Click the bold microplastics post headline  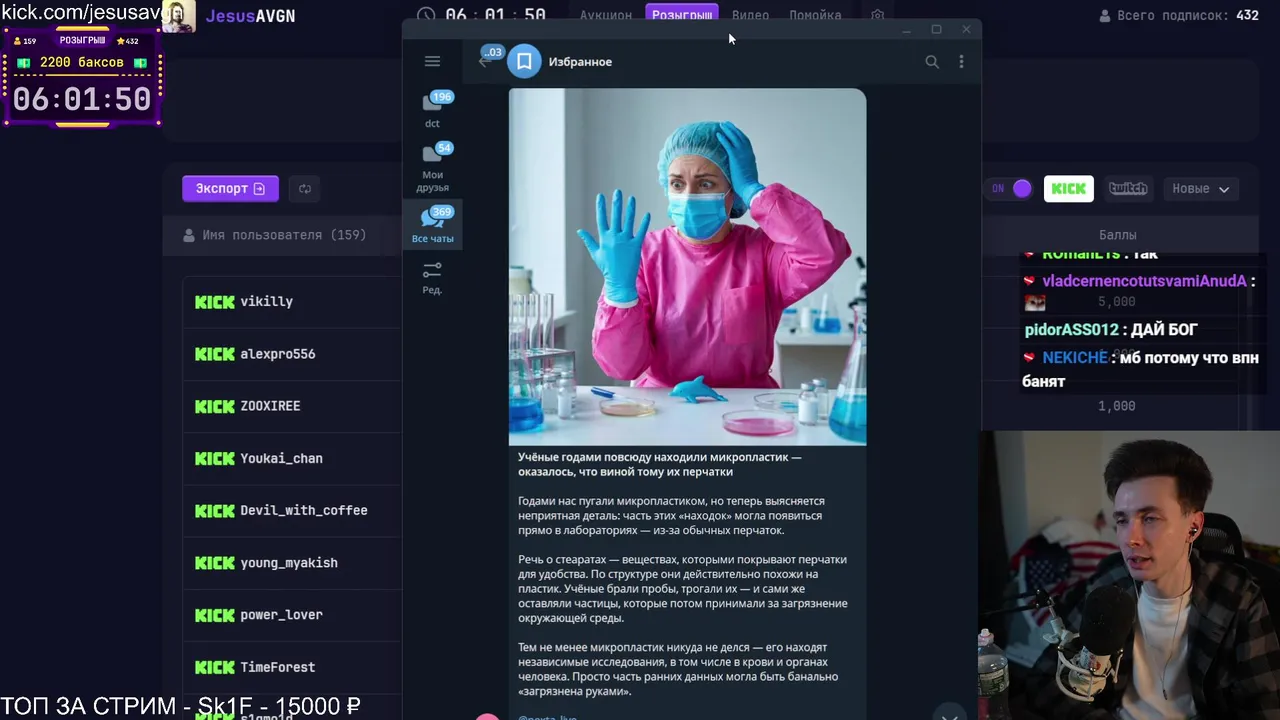pos(660,464)
